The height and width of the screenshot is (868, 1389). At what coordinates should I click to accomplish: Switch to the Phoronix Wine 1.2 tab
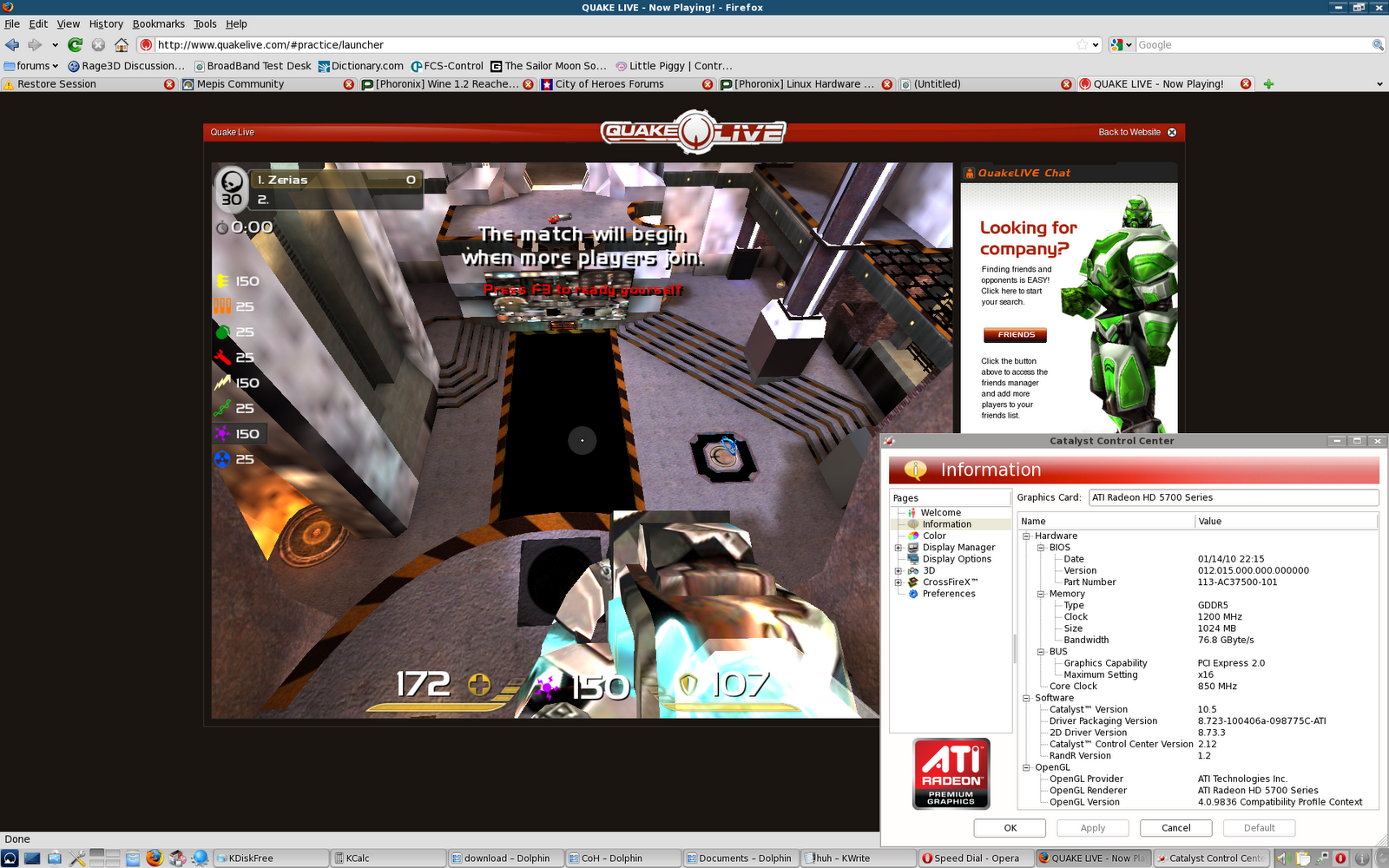(x=446, y=84)
